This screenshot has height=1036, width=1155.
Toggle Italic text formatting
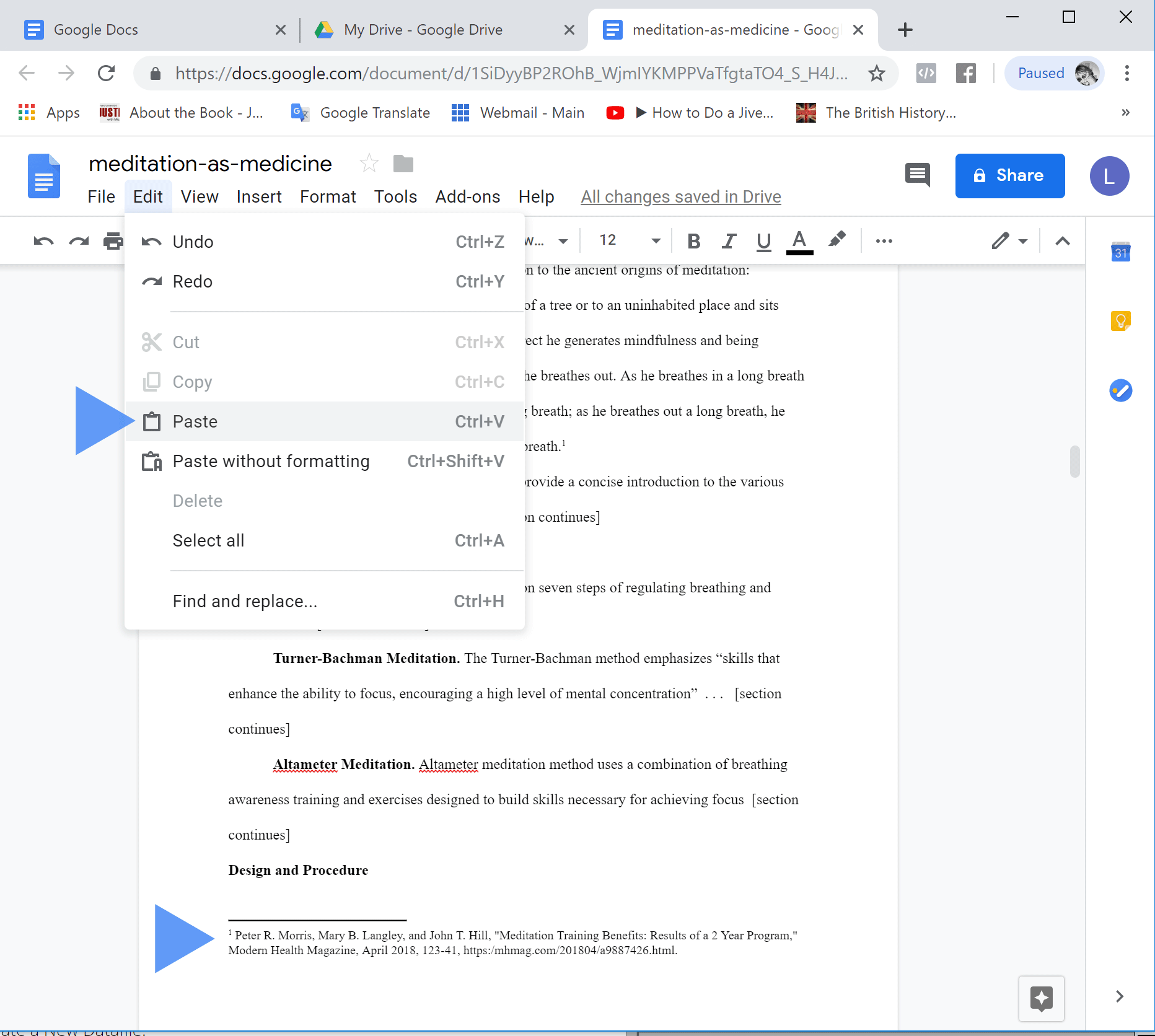(x=729, y=241)
